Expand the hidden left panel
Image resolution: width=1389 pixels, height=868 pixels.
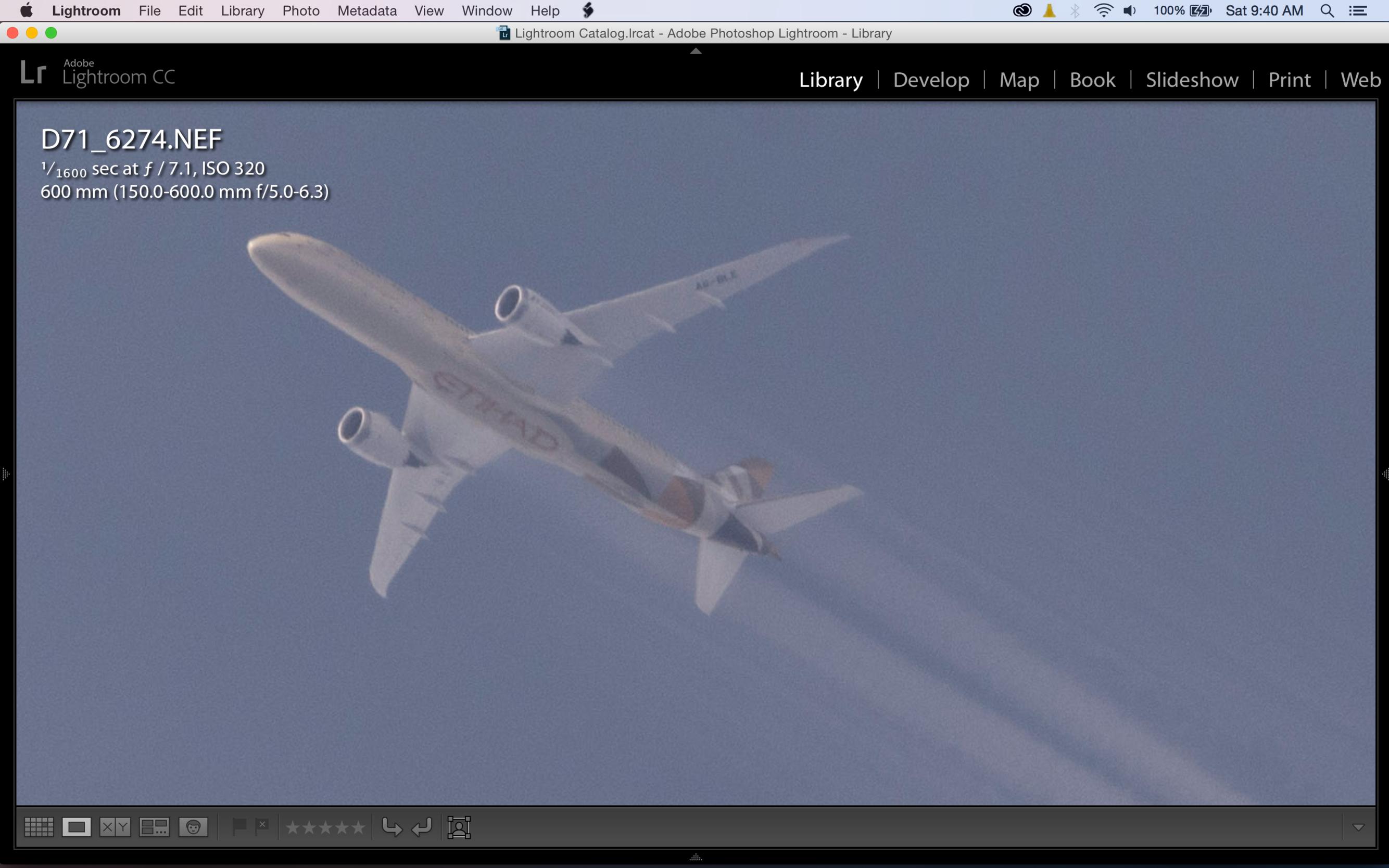click(5, 474)
